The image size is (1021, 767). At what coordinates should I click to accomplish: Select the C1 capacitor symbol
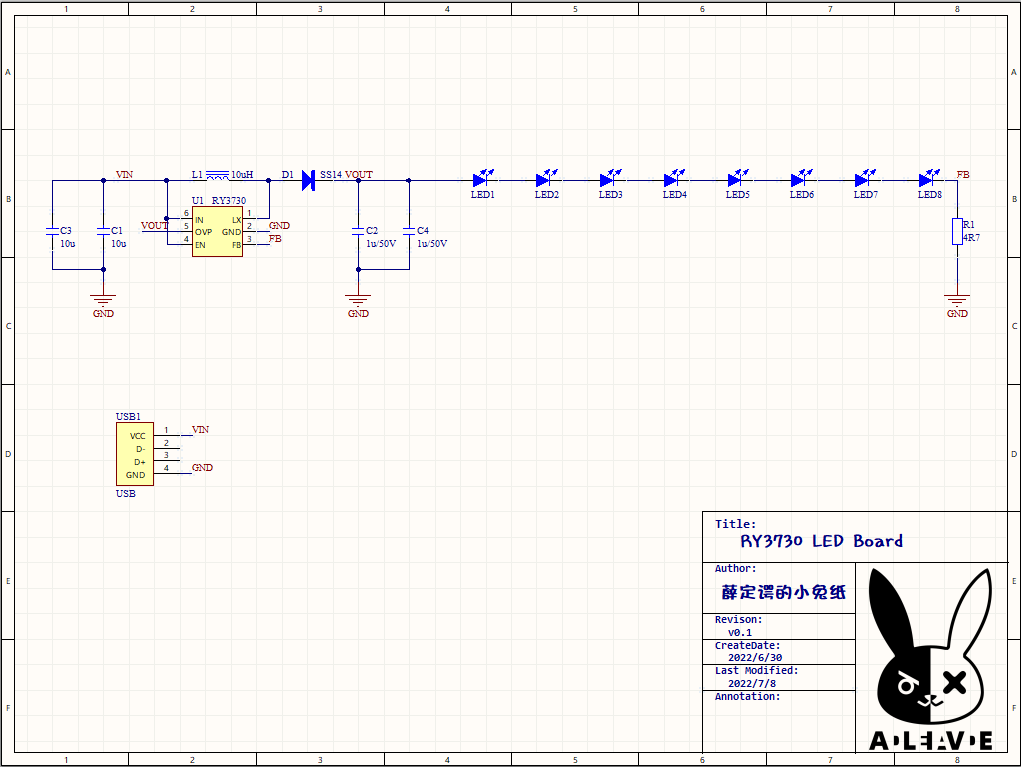(103, 230)
